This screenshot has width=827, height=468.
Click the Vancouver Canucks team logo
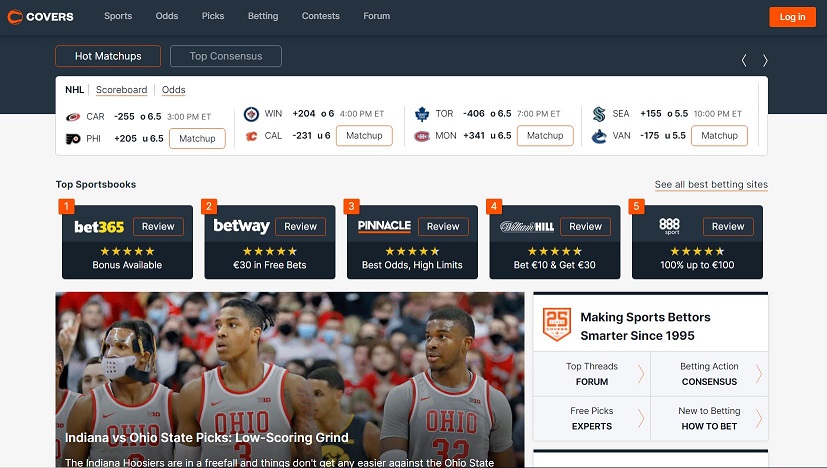tap(599, 136)
